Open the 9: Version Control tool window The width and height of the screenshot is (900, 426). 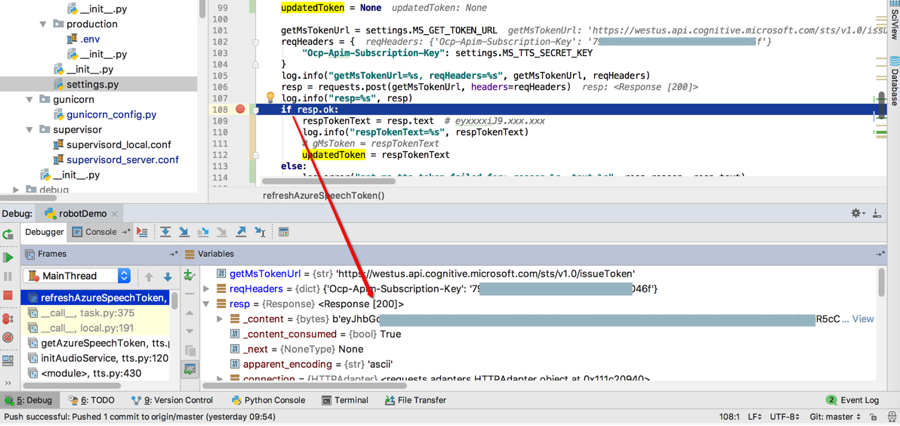(172, 400)
